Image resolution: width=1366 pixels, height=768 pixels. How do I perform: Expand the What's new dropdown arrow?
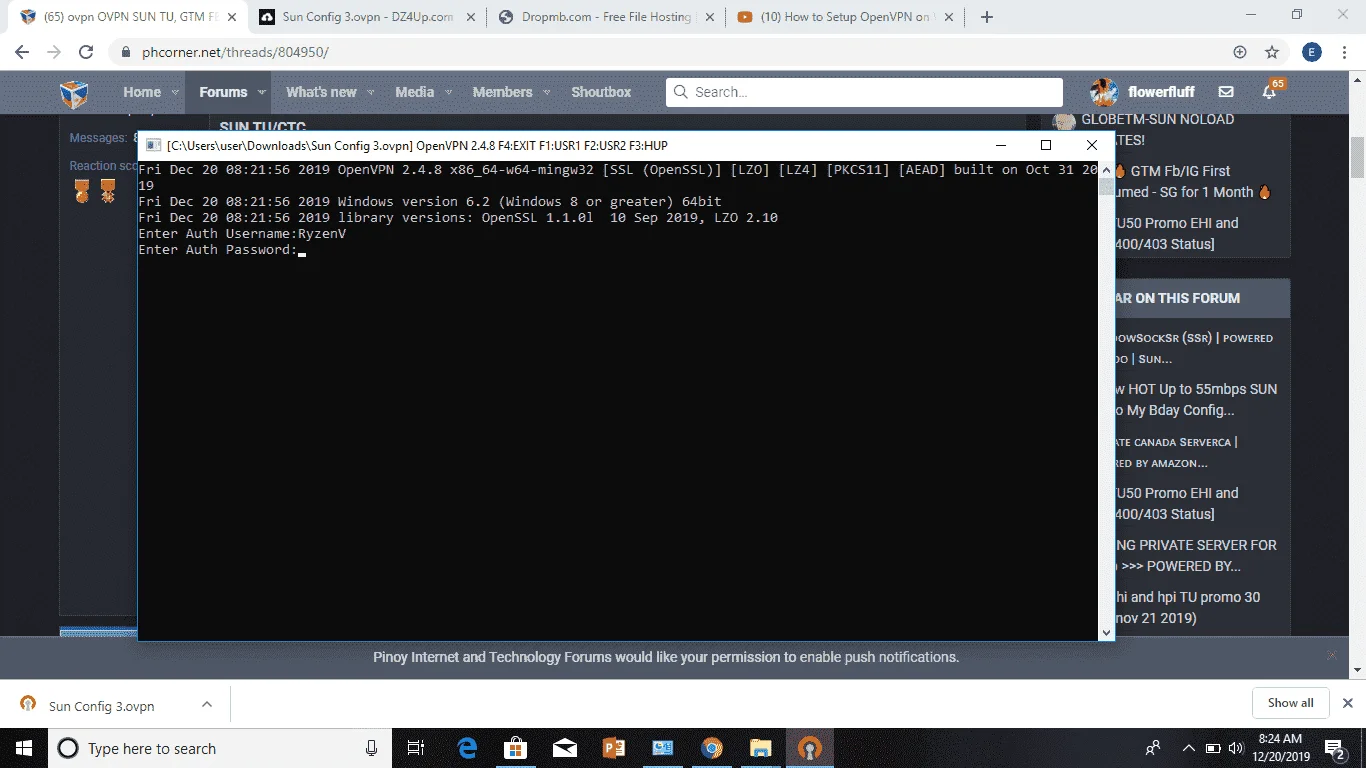(x=370, y=92)
